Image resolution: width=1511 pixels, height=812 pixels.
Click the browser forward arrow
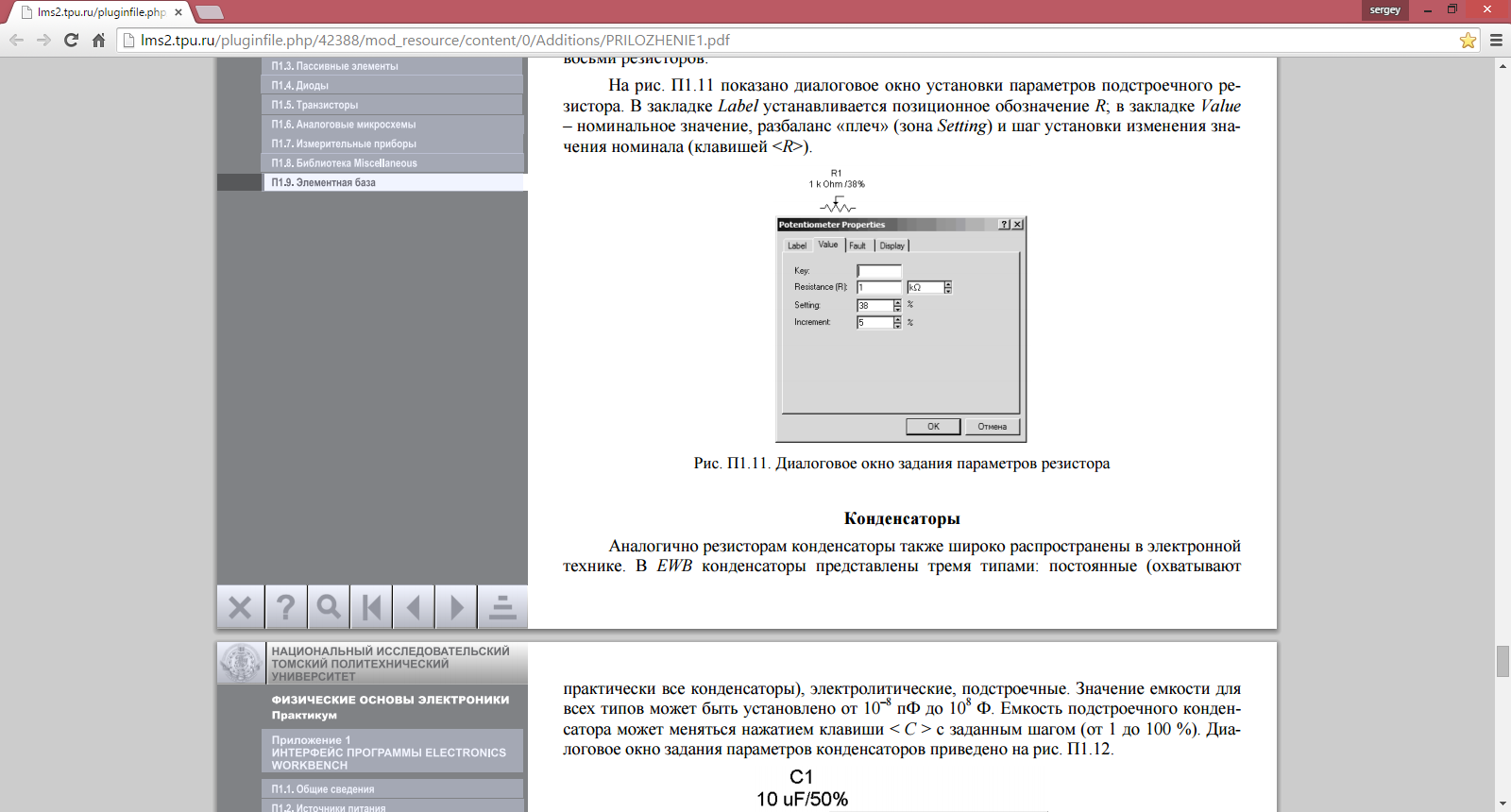click(x=43, y=40)
